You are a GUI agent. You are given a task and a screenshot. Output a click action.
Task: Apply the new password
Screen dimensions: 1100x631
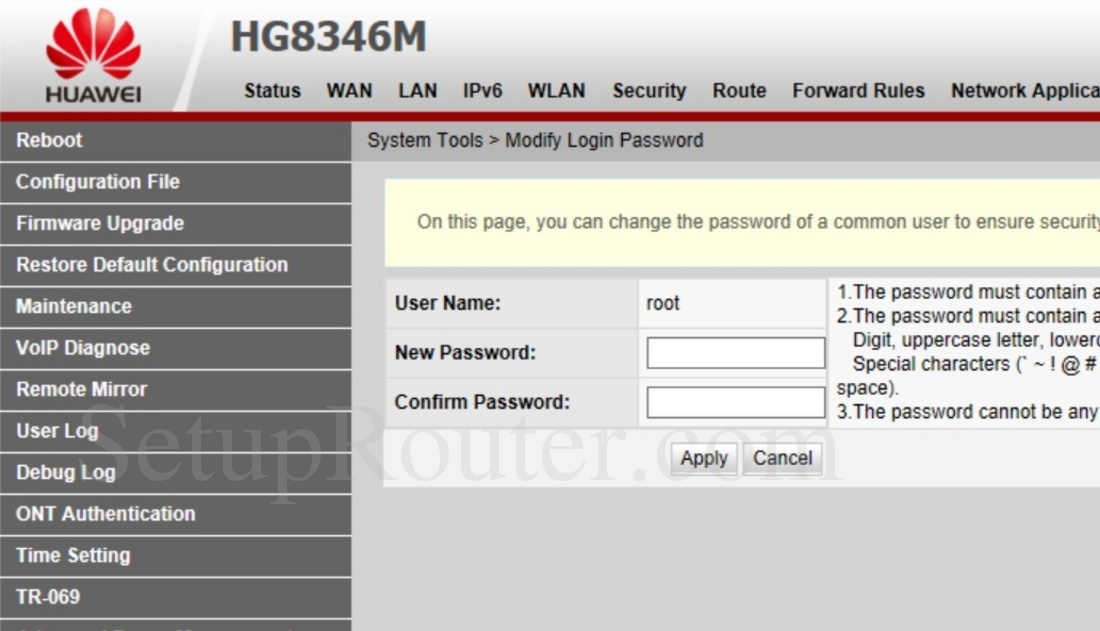point(704,458)
